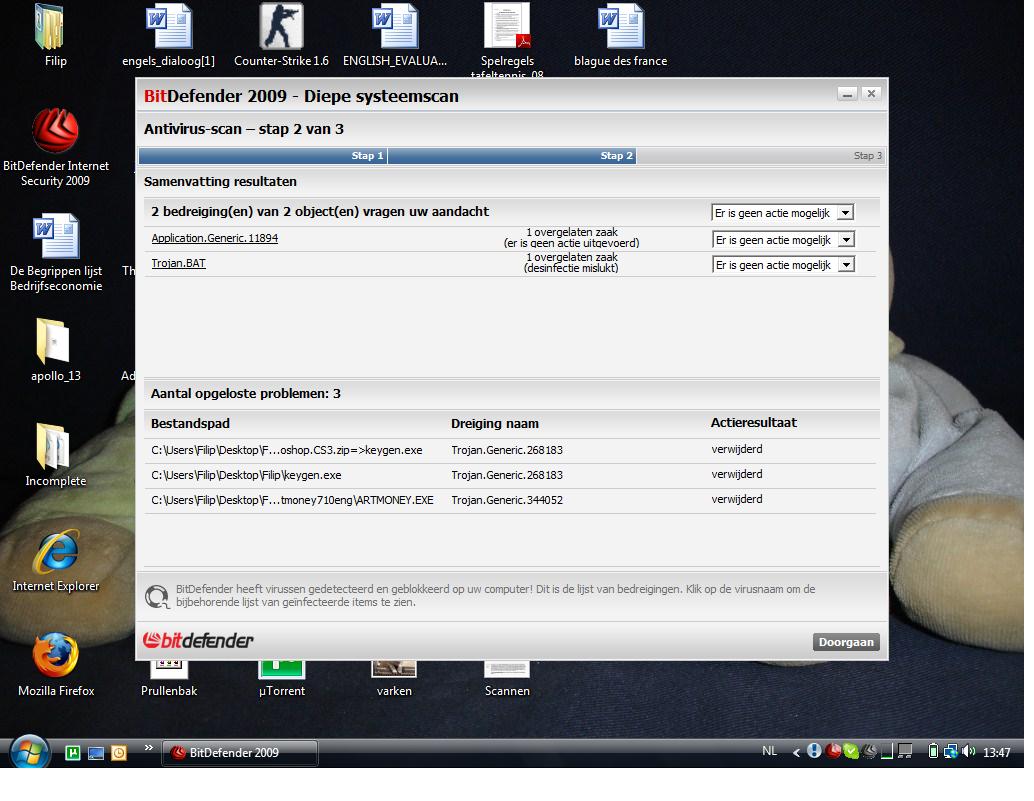Click the Windows Start orb
Screen dimensions: 1034x801
coord(29,752)
